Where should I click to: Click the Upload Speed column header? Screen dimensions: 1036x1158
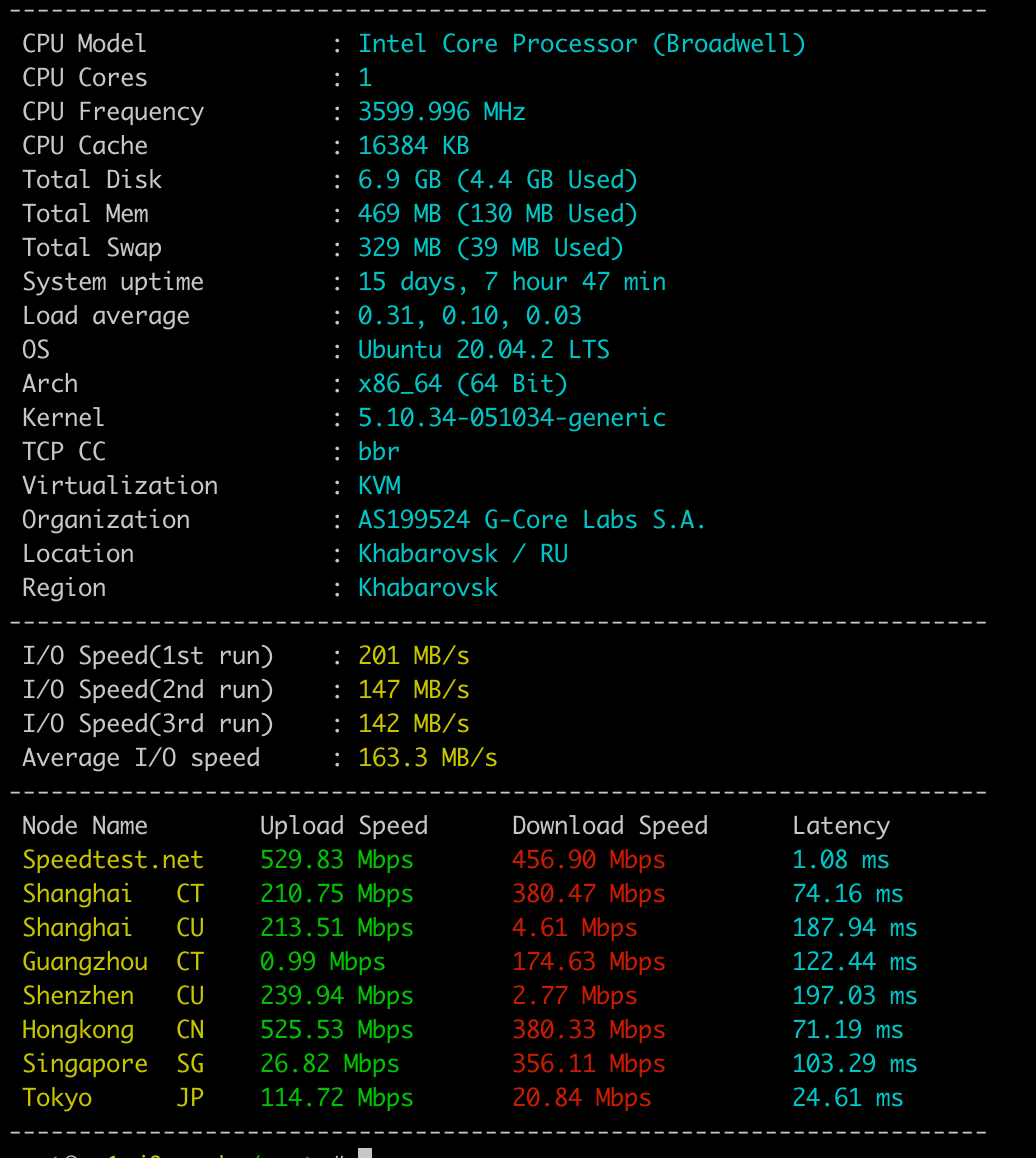click(343, 826)
